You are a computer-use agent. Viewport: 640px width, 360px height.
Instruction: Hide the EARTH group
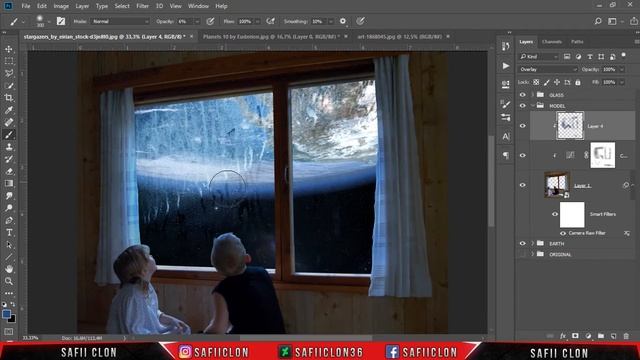[522, 243]
